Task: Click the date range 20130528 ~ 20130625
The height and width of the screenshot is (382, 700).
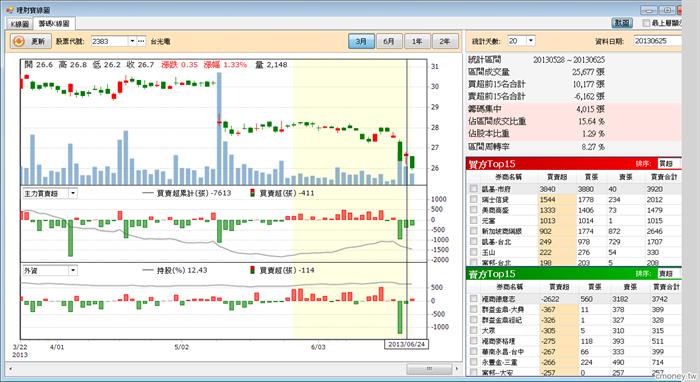Action: pos(569,59)
